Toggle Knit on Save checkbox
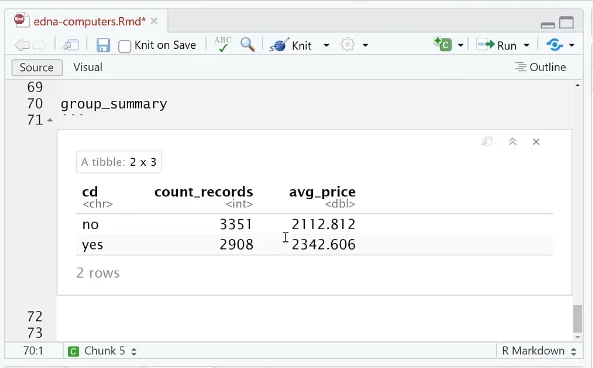Image resolution: width=593 pixels, height=368 pixels. pyautogui.click(x=124, y=47)
